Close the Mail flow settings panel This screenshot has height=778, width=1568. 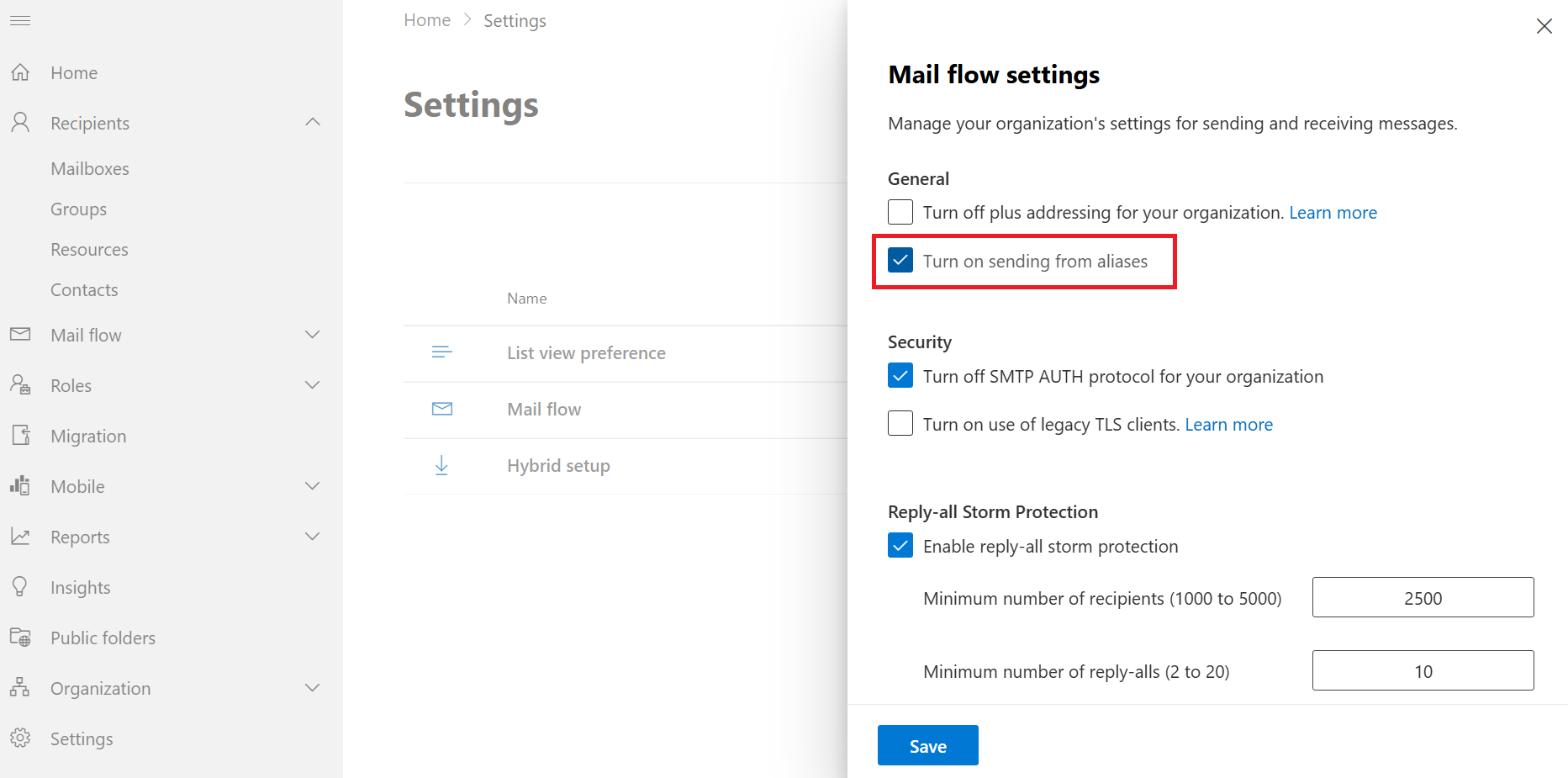click(x=1544, y=26)
